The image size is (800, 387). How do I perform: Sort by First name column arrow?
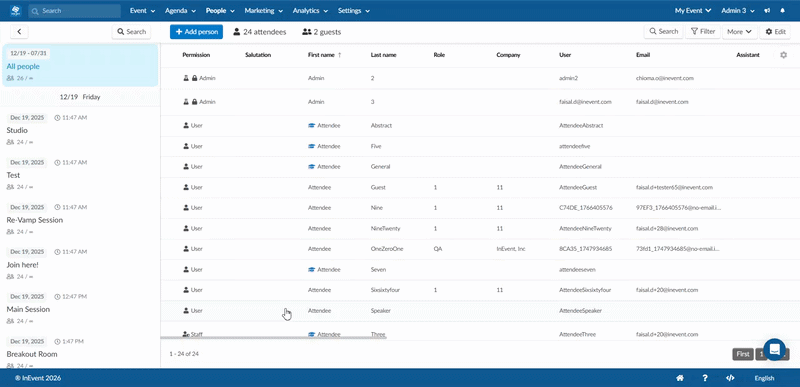click(x=339, y=55)
